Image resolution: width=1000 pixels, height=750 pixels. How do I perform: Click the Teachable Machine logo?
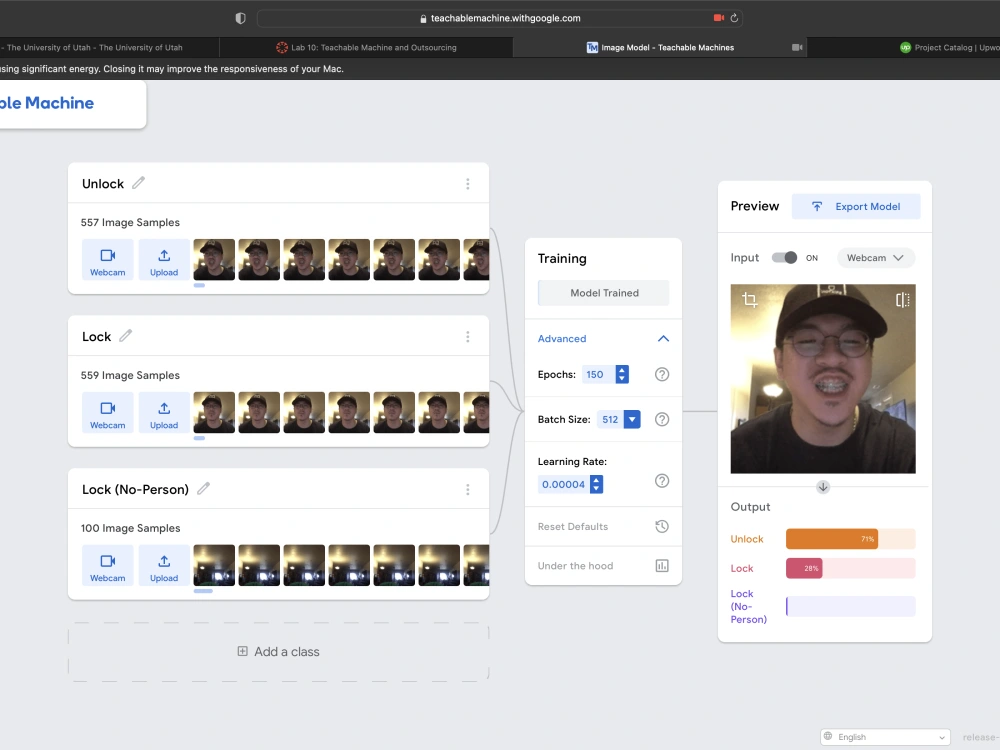tap(47, 103)
